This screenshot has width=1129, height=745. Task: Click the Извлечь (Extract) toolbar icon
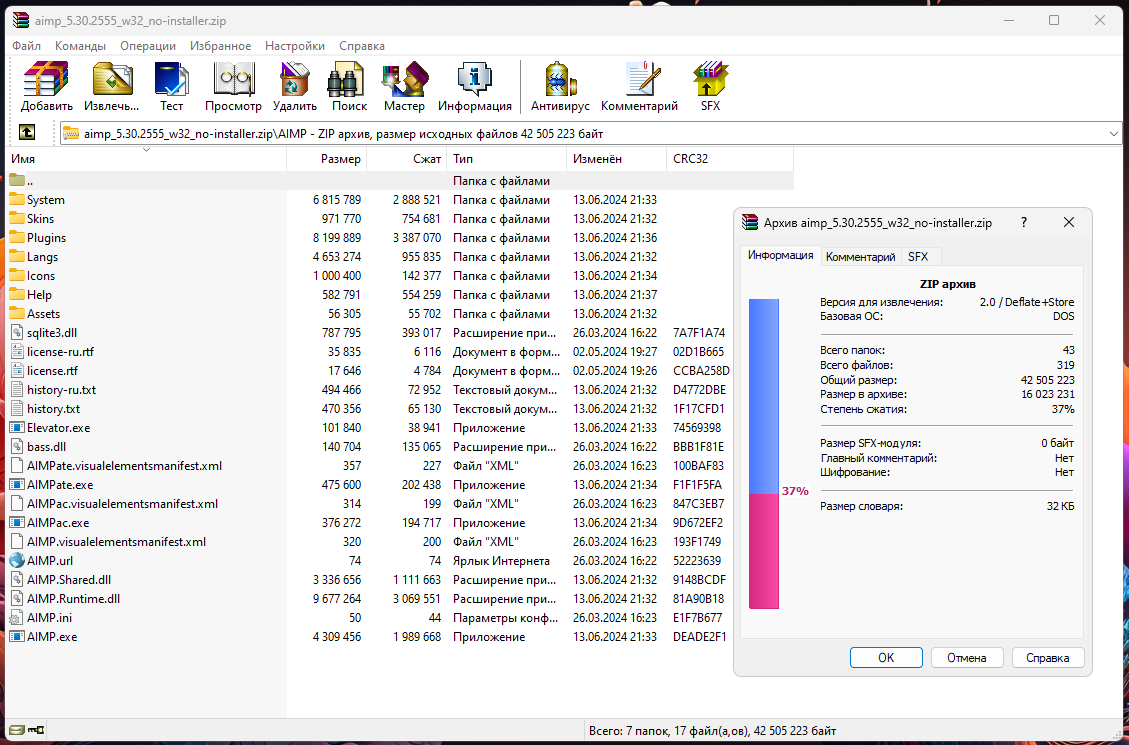pos(112,79)
